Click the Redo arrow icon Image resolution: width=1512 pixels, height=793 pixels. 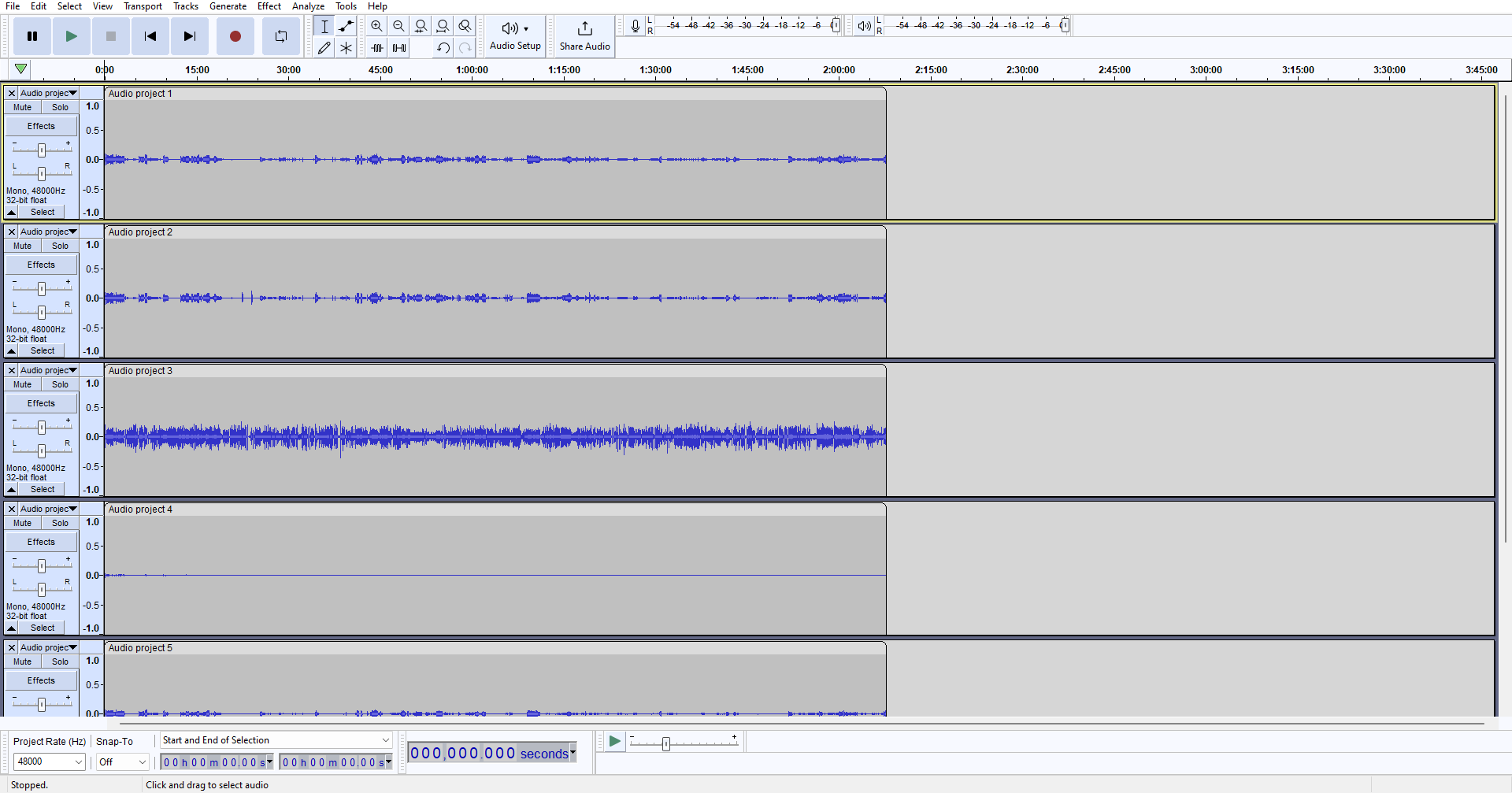point(465,48)
